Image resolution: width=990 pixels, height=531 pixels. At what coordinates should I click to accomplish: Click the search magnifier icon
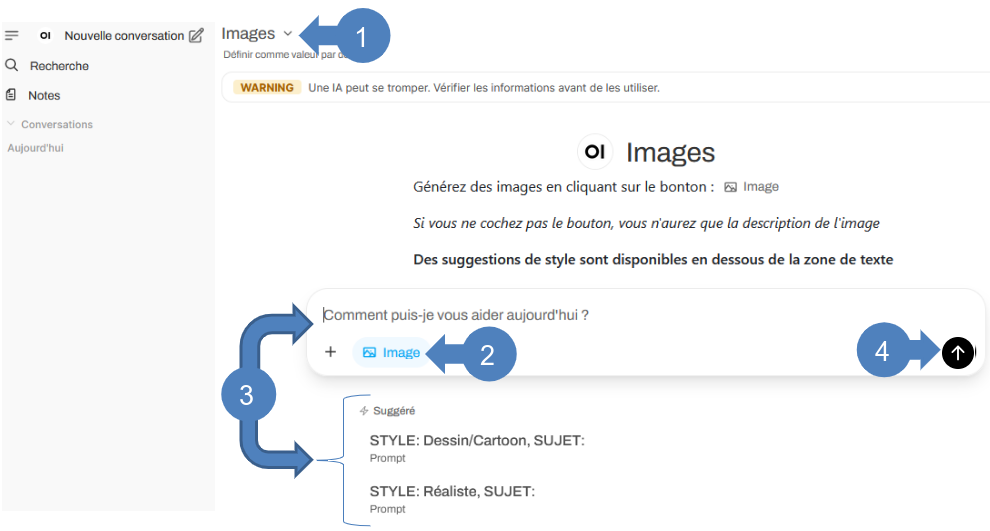(x=11, y=65)
